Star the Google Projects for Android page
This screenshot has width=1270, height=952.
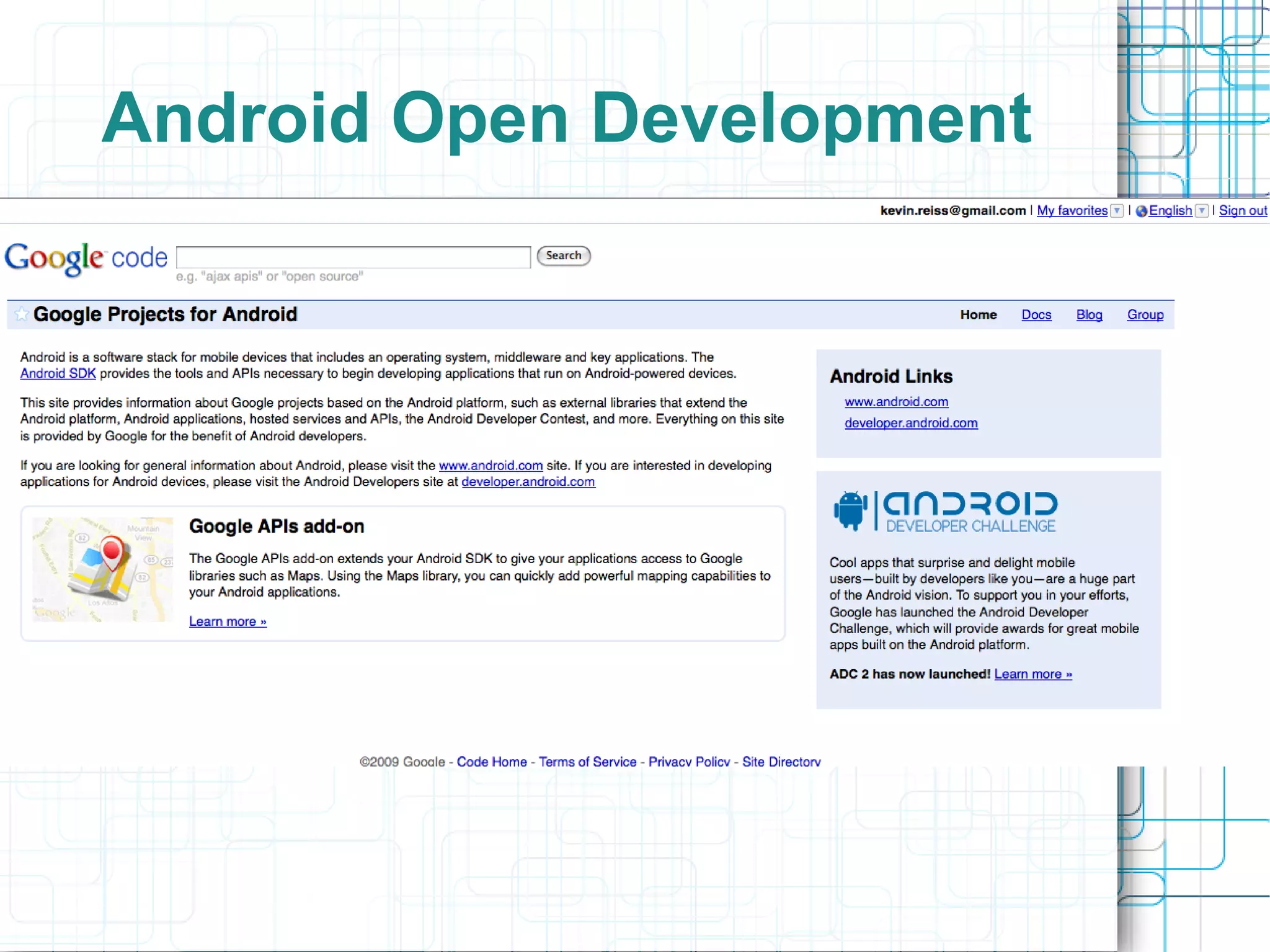point(22,314)
